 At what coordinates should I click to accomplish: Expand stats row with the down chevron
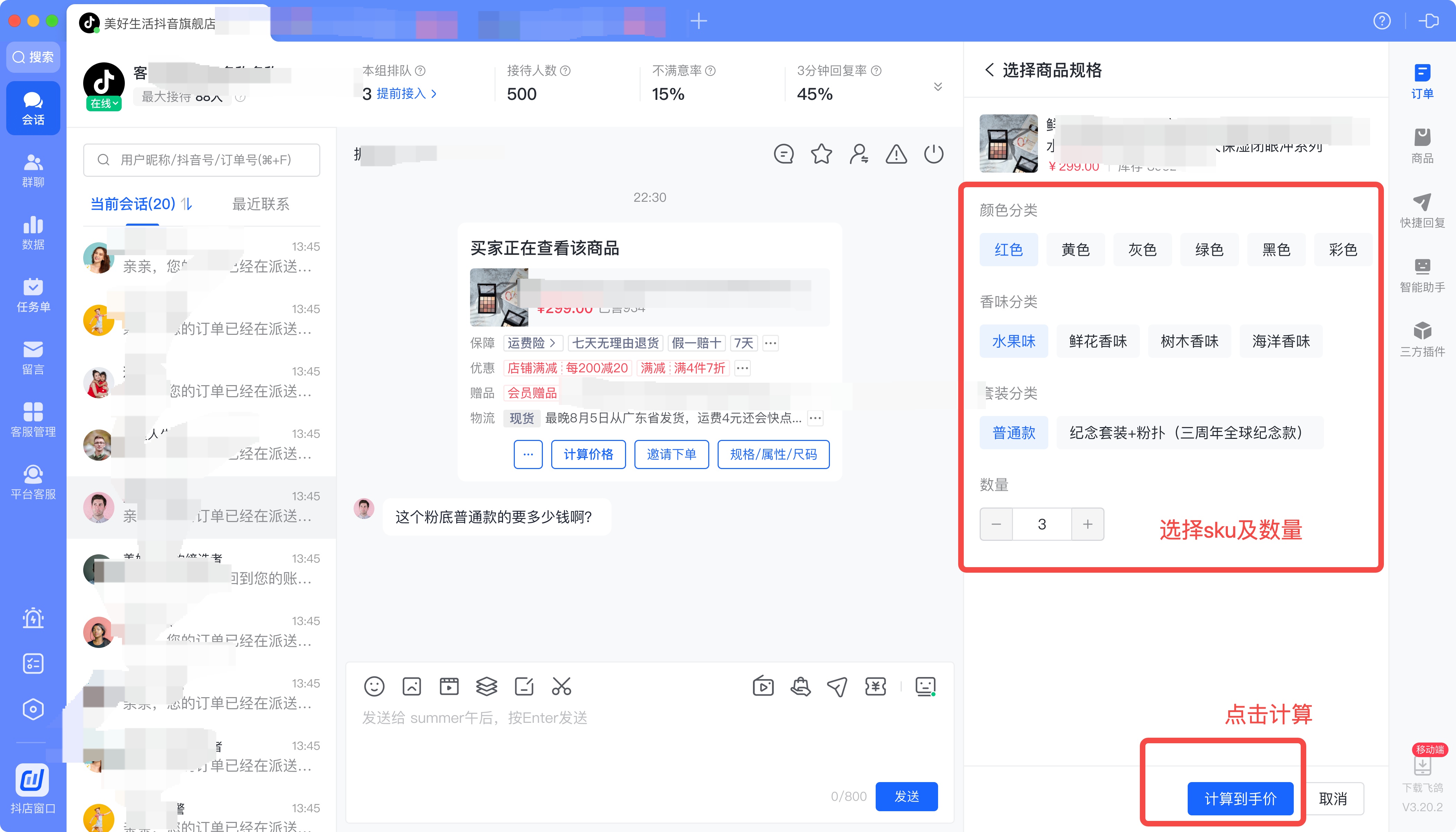coord(938,86)
